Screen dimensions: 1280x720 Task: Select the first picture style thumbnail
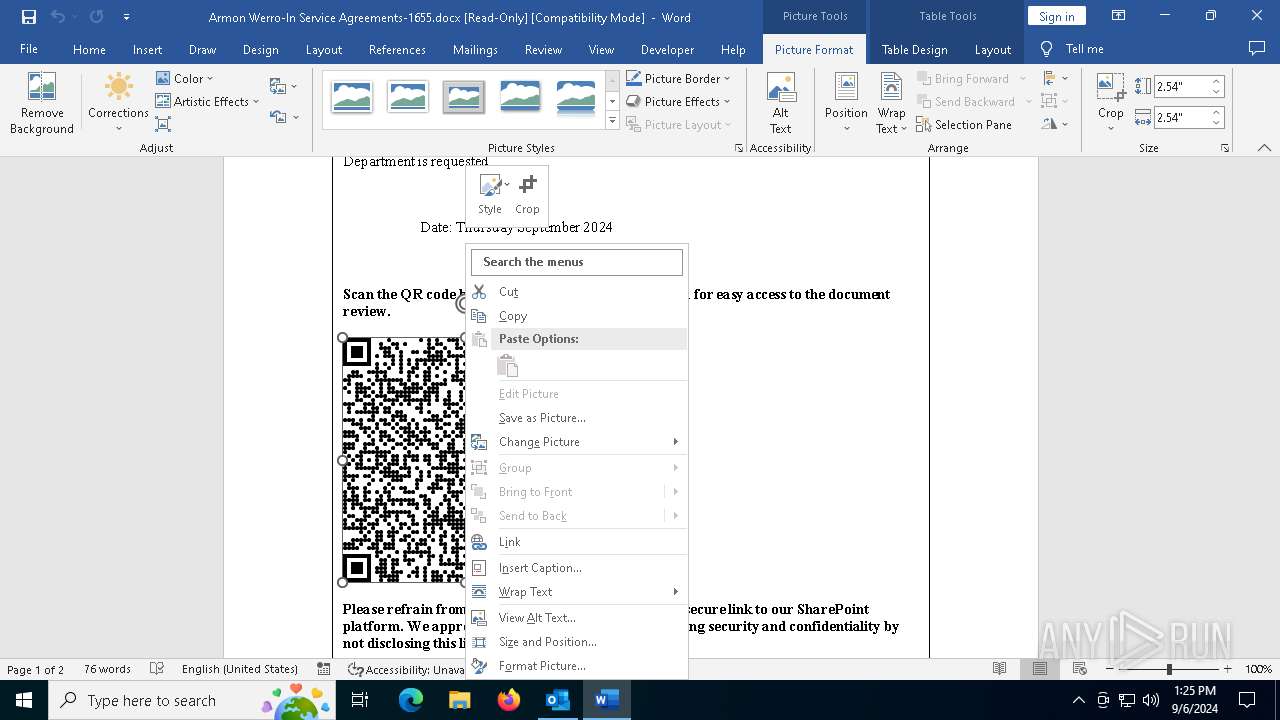[352, 97]
